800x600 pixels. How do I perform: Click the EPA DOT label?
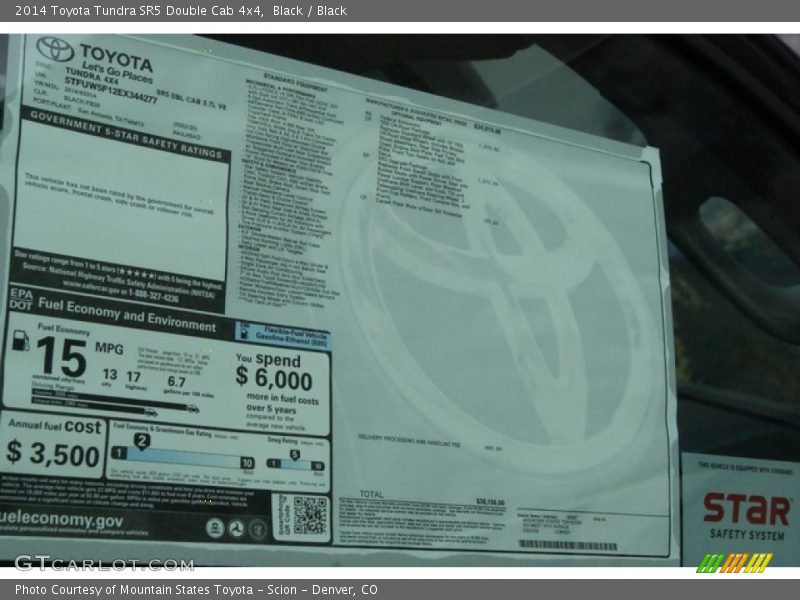click(x=21, y=299)
